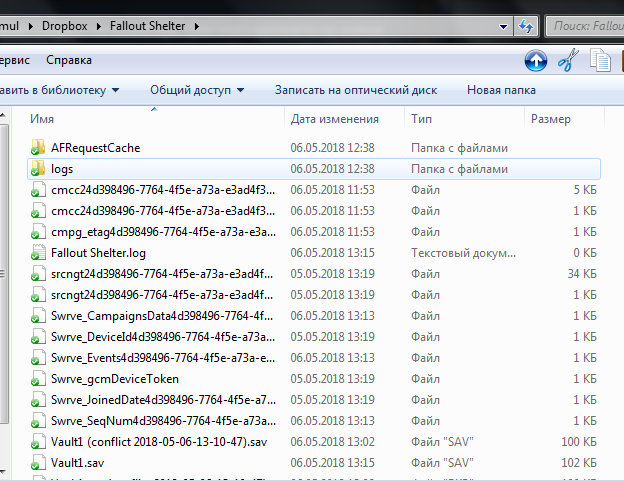Select the Swrve_gcmDeviceToken file icon

(x=37, y=379)
